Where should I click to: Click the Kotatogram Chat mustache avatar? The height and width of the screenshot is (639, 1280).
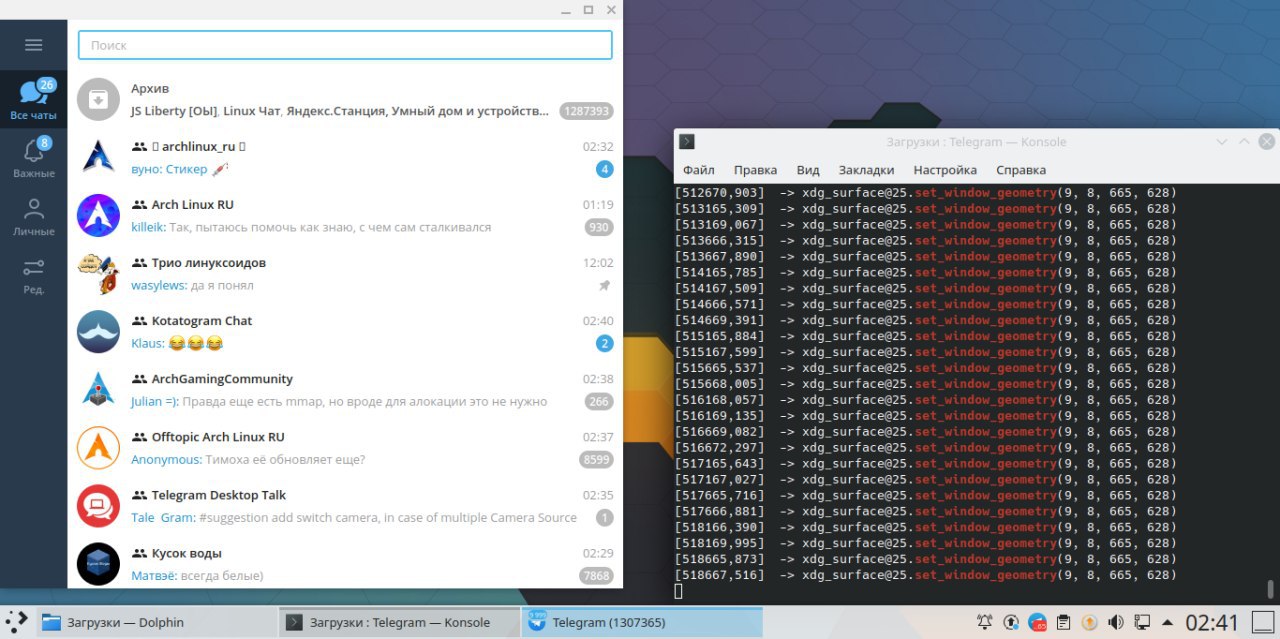click(x=98, y=331)
